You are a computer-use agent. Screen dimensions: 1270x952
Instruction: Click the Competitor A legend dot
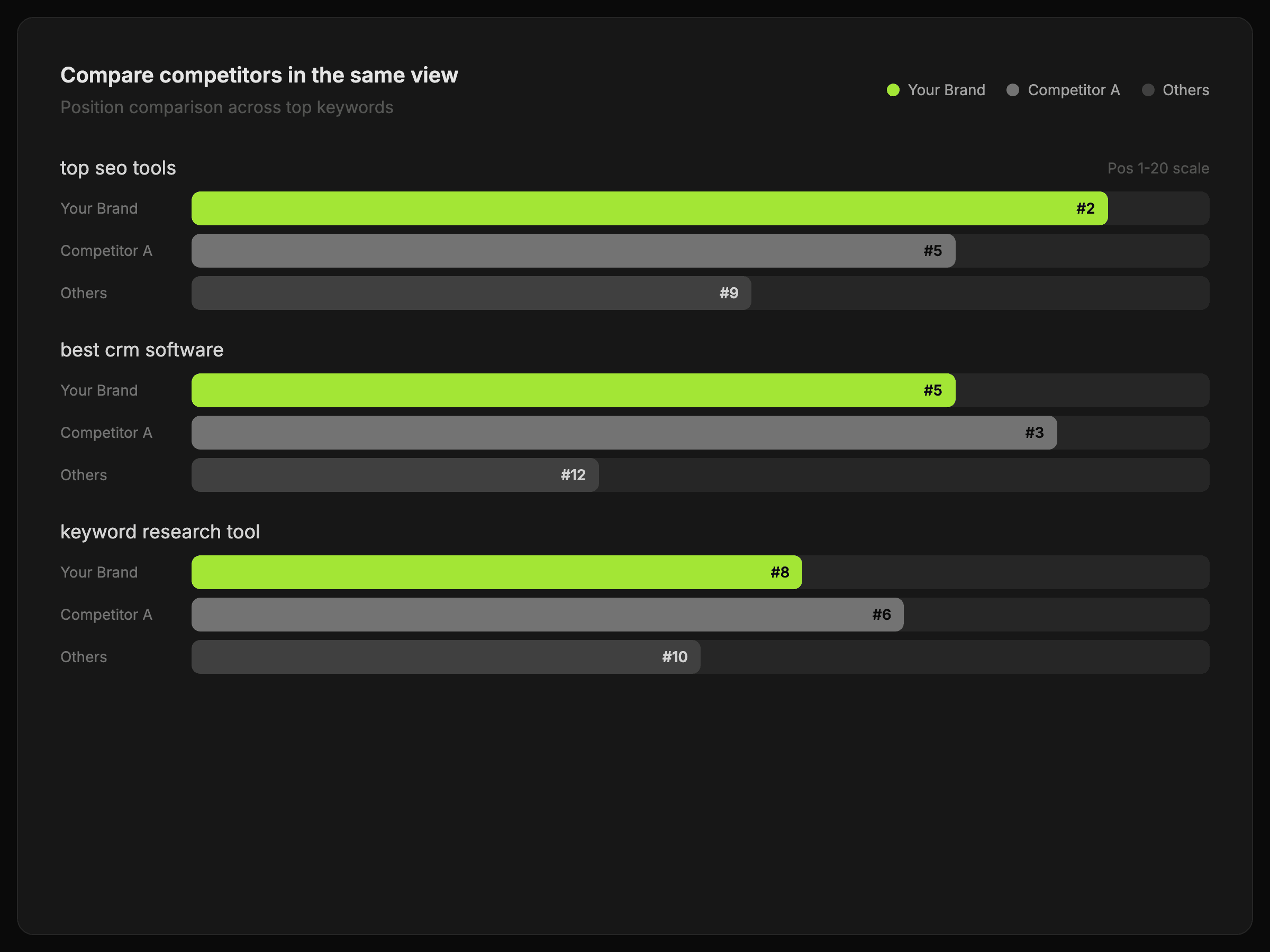1013,90
